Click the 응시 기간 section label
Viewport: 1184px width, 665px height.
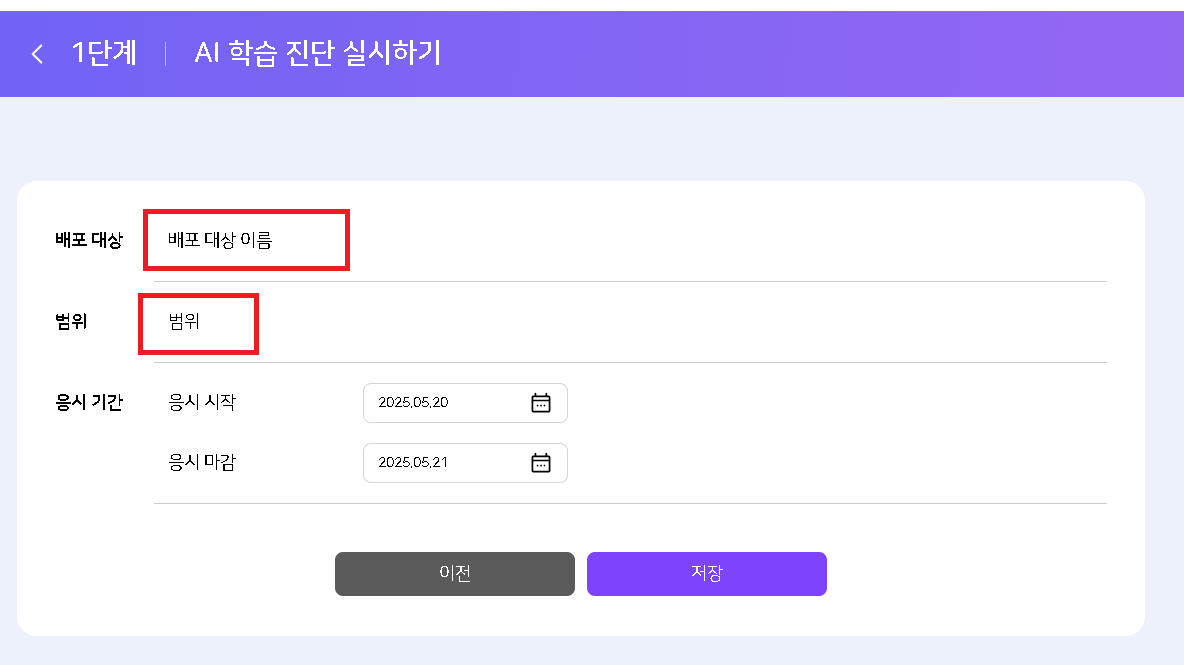89,402
